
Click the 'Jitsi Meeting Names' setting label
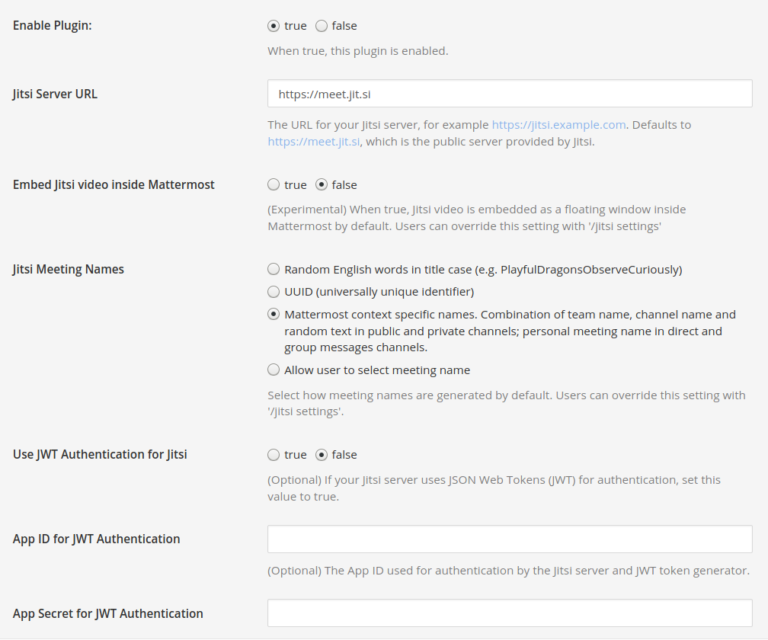(x=68, y=269)
